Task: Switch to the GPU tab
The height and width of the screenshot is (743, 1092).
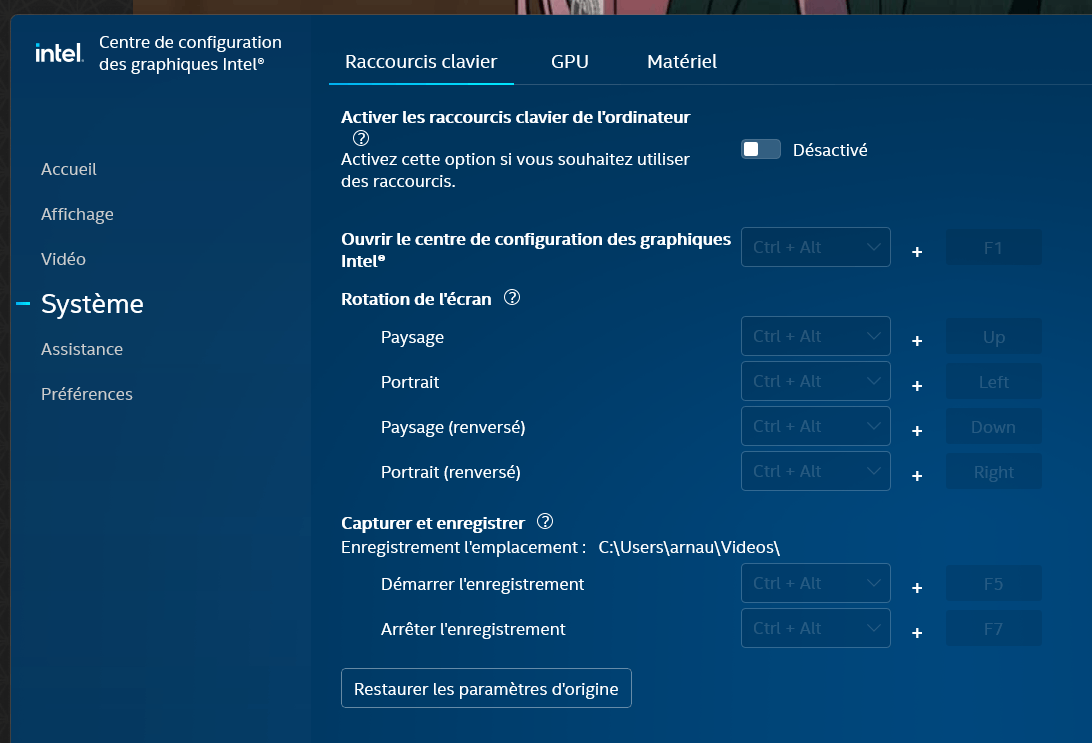Action: pos(570,61)
